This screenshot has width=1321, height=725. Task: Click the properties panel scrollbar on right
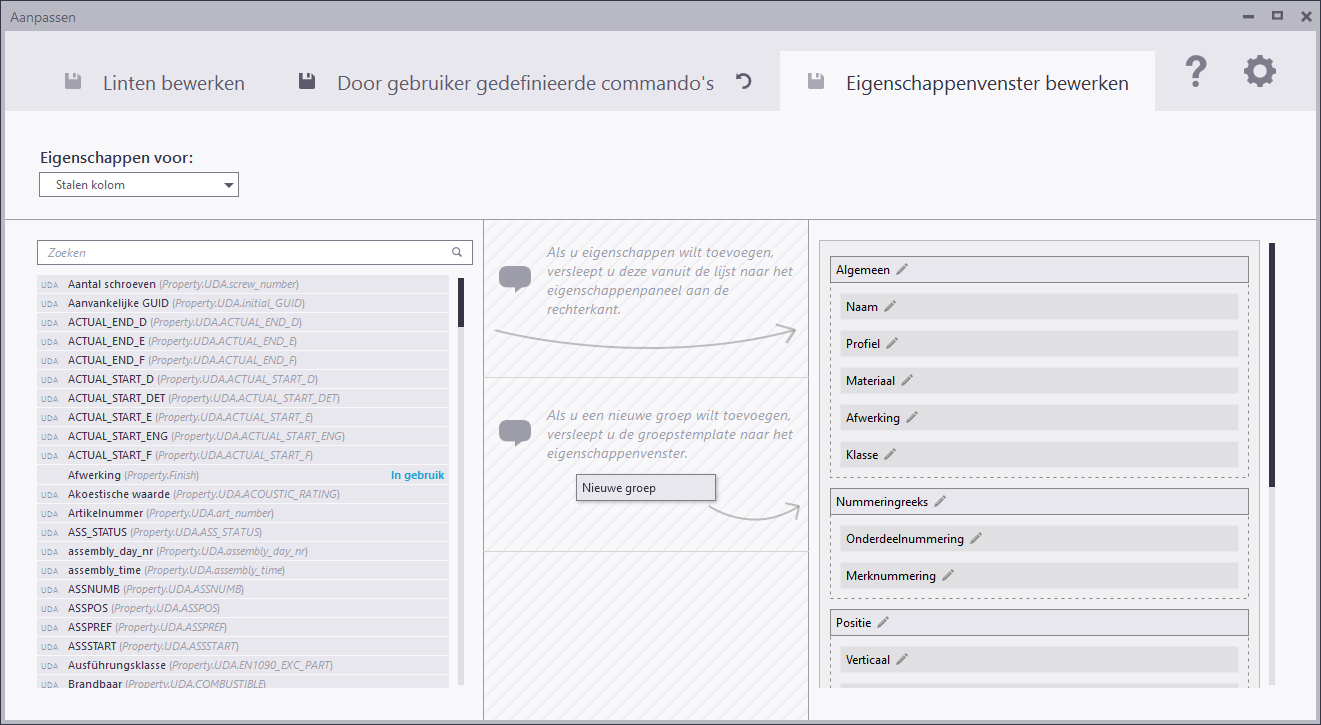[1272, 365]
